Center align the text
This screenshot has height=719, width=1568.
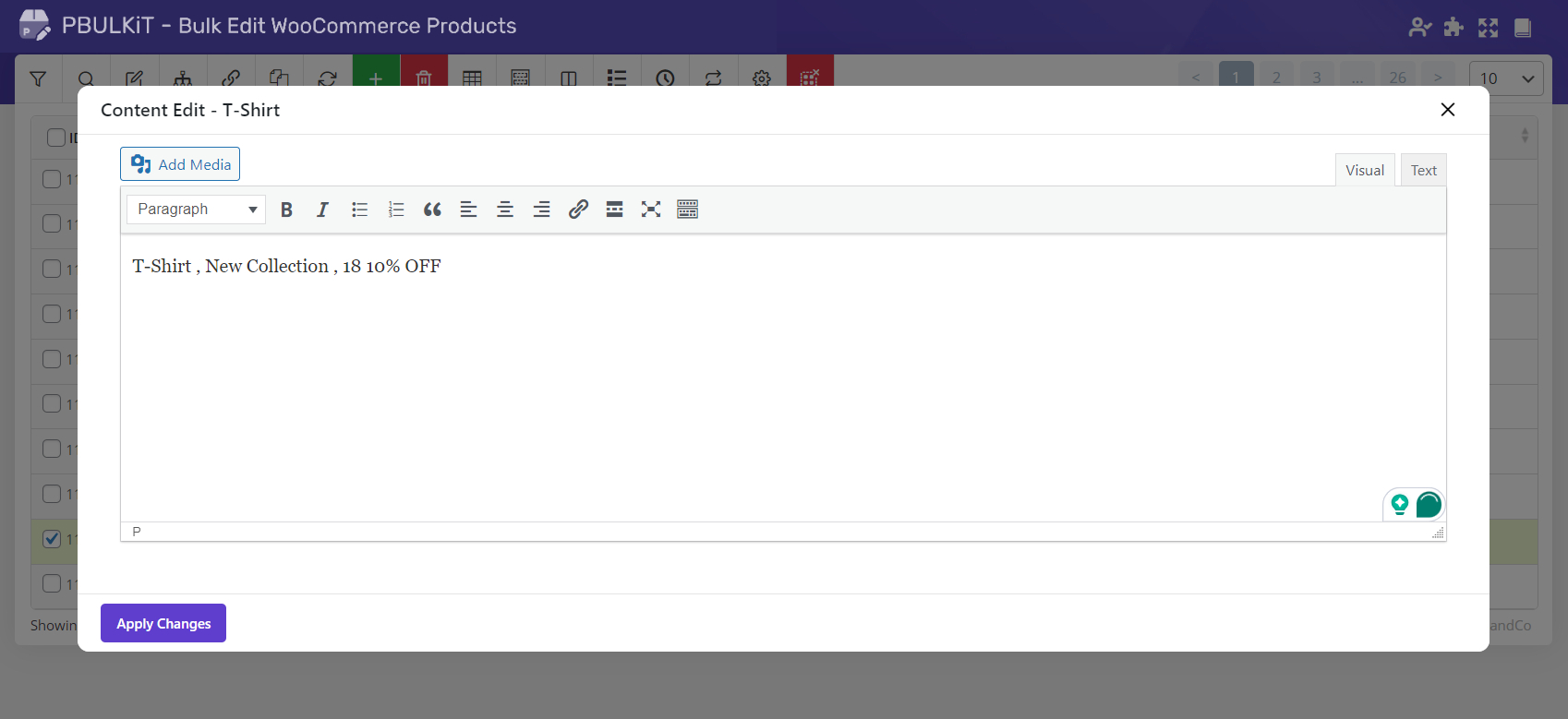[505, 210]
